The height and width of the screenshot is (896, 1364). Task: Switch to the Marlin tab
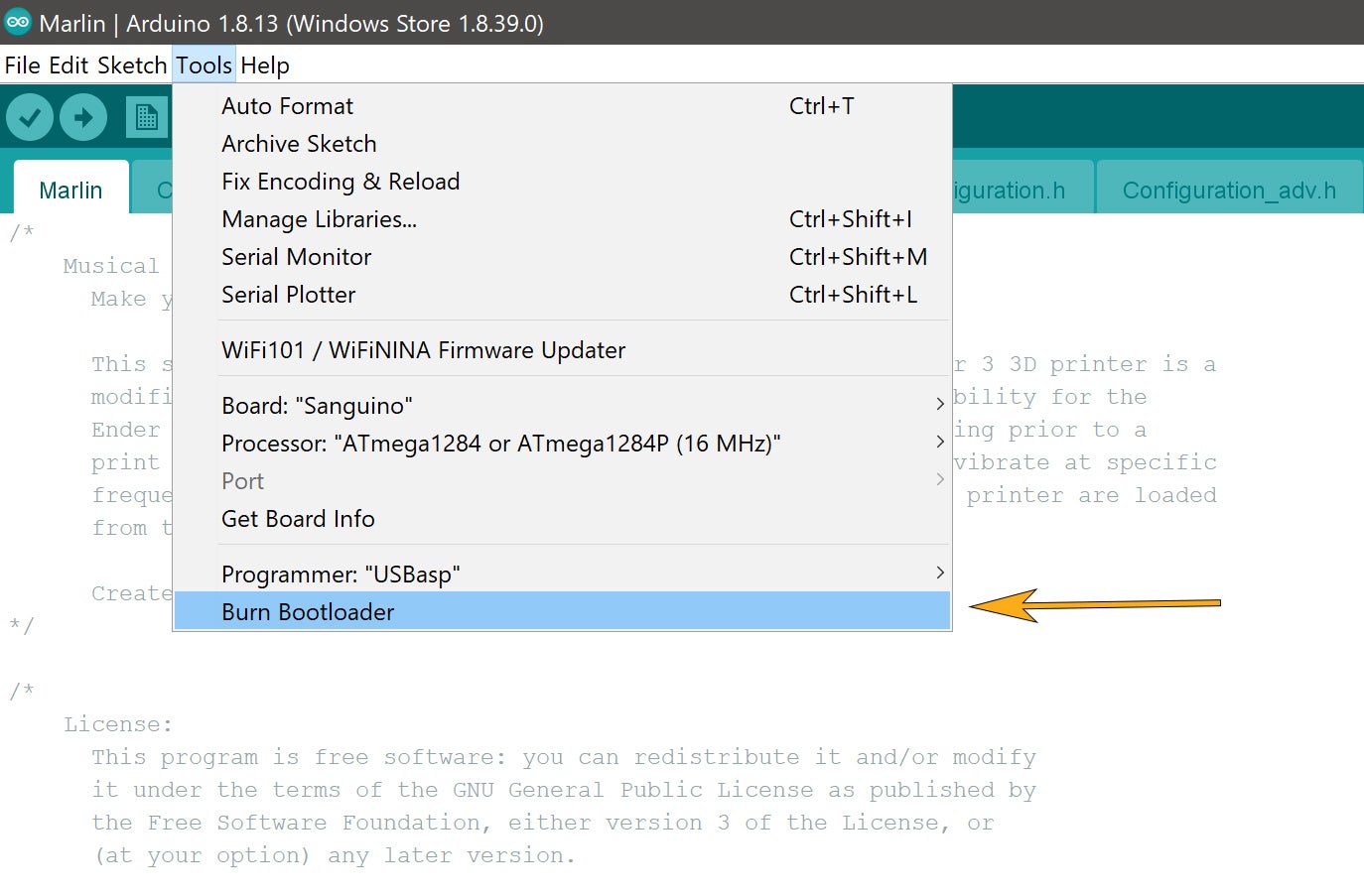tap(70, 191)
